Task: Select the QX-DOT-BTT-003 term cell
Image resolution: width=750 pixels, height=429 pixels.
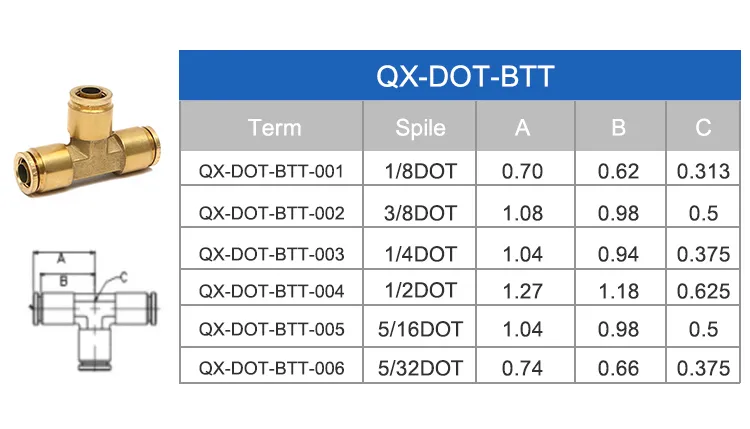Action: coord(272,253)
